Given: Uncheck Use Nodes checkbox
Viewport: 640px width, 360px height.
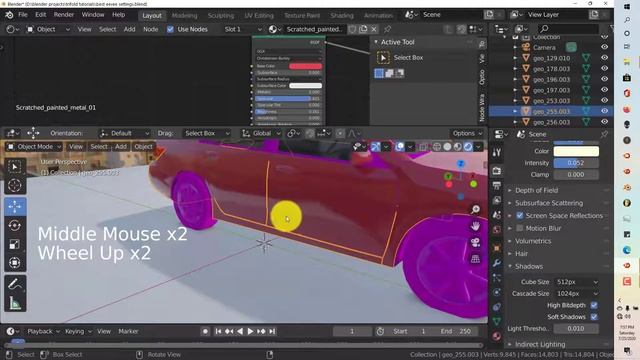Looking at the screenshot, I should point(170,29).
